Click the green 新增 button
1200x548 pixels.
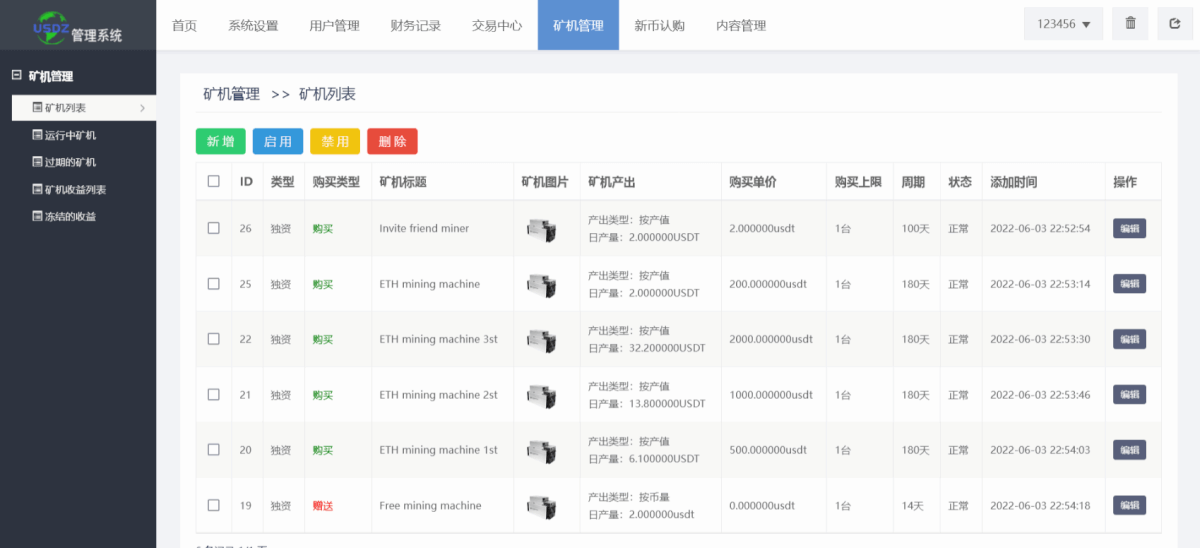click(220, 142)
